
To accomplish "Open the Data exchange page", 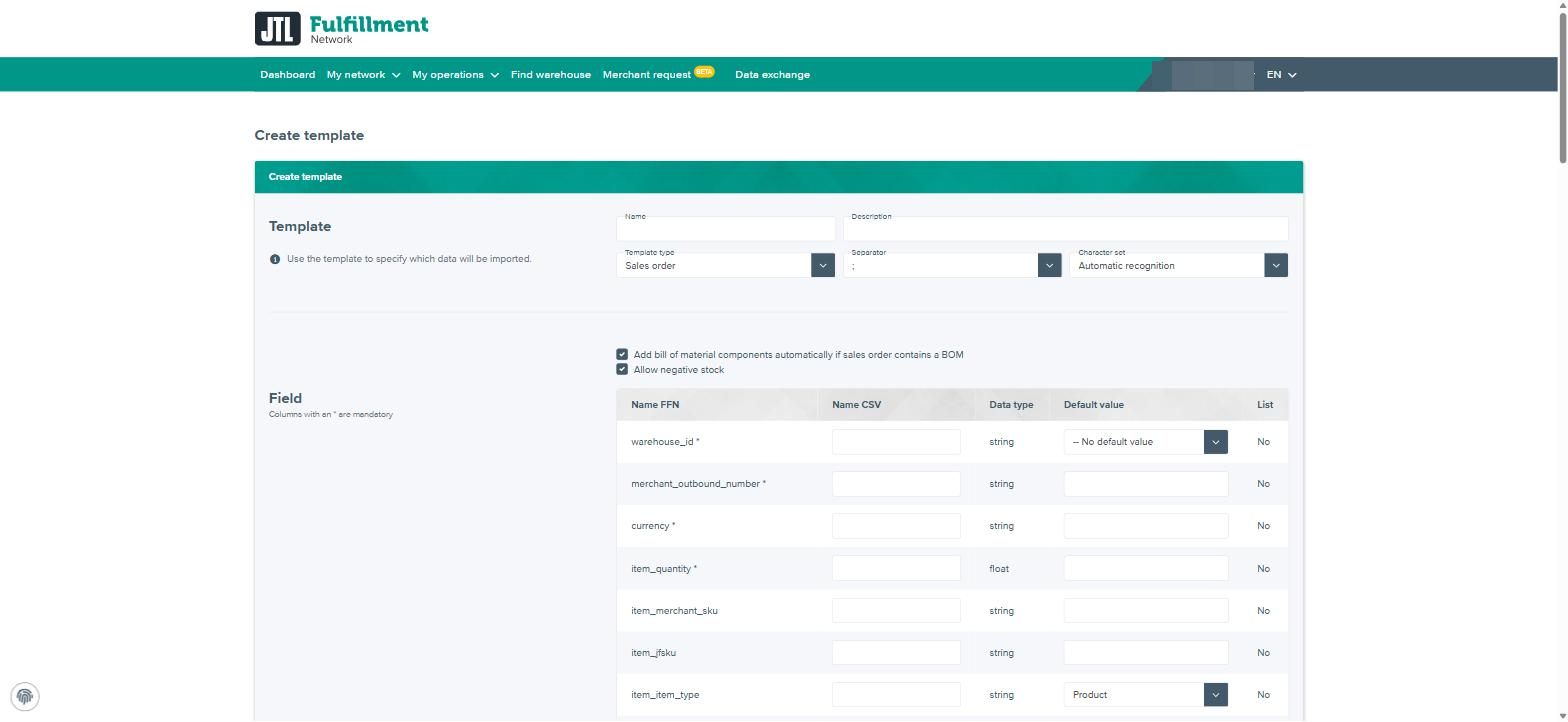I will tap(772, 75).
